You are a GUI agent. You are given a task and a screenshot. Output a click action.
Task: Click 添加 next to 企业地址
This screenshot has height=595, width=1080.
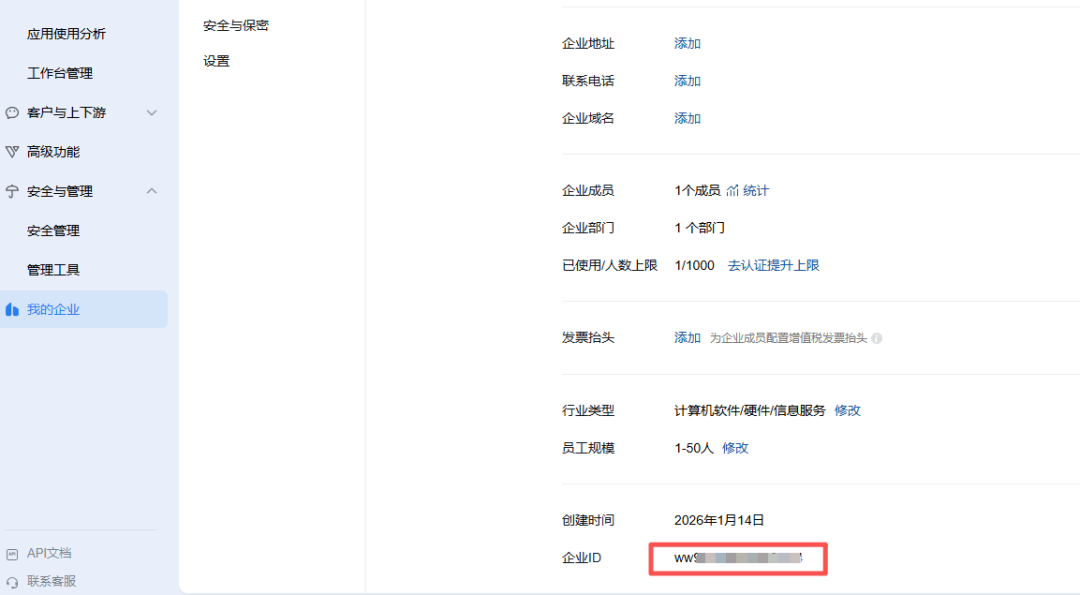pos(687,43)
